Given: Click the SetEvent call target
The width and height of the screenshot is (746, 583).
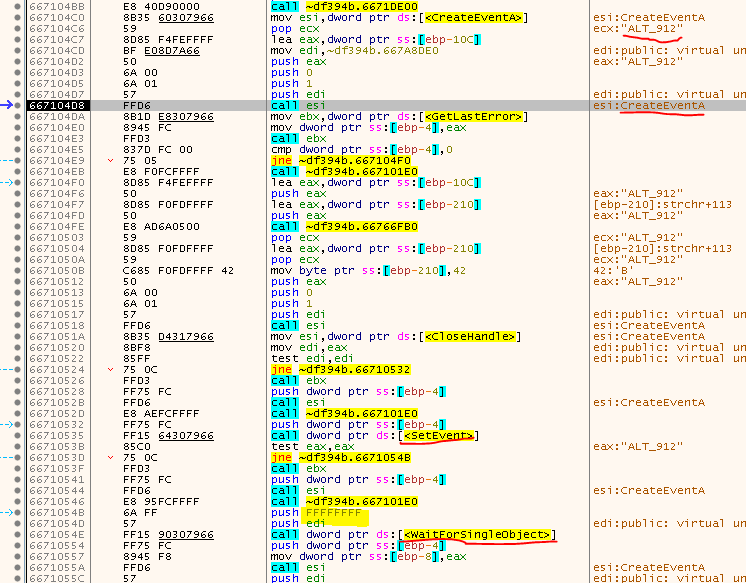Looking at the screenshot, I should pyautogui.click(x=438, y=435).
